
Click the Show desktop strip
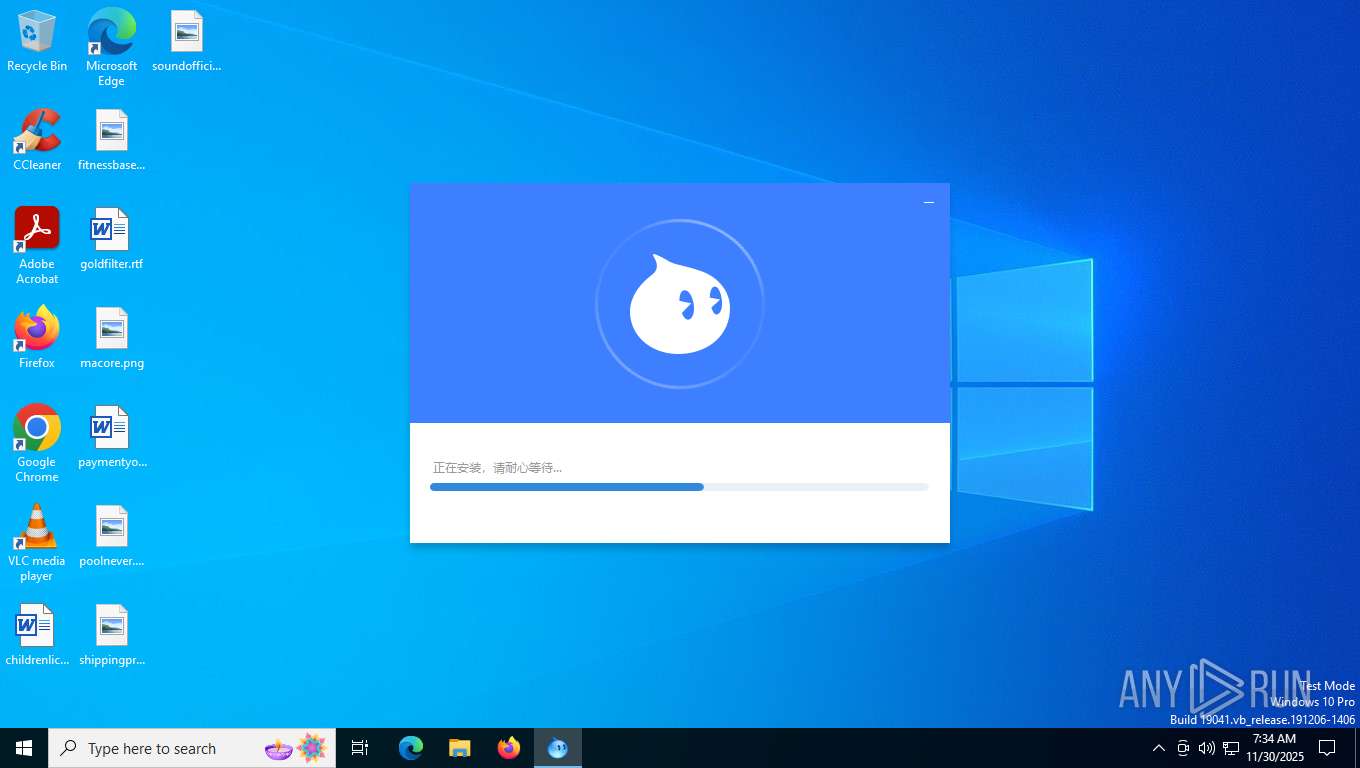[1356, 748]
